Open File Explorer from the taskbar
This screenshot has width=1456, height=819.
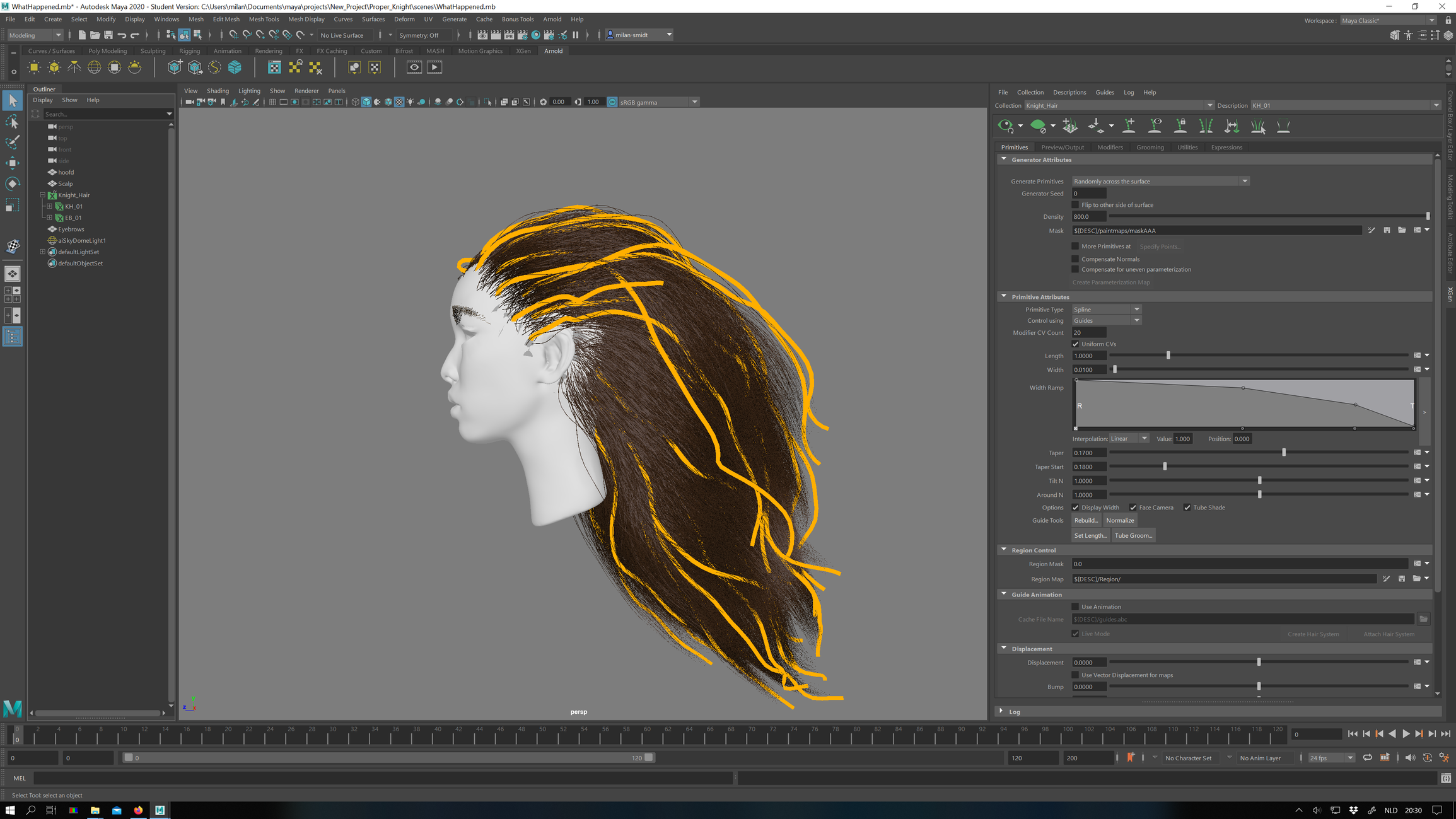pyautogui.click(x=95, y=810)
